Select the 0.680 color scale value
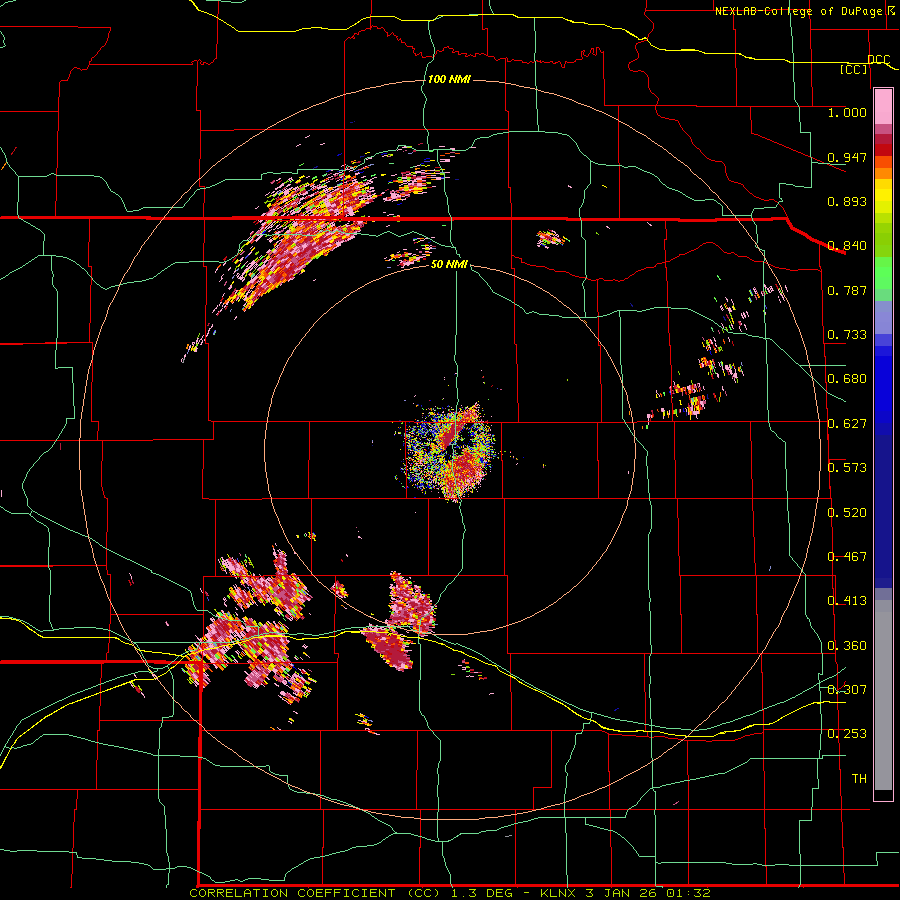This screenshot has height=900, width=900. click(847, 379)
